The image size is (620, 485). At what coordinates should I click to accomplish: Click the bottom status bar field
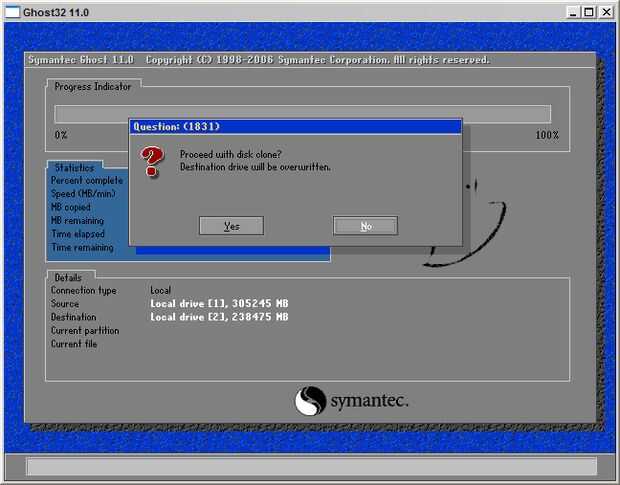311,467
